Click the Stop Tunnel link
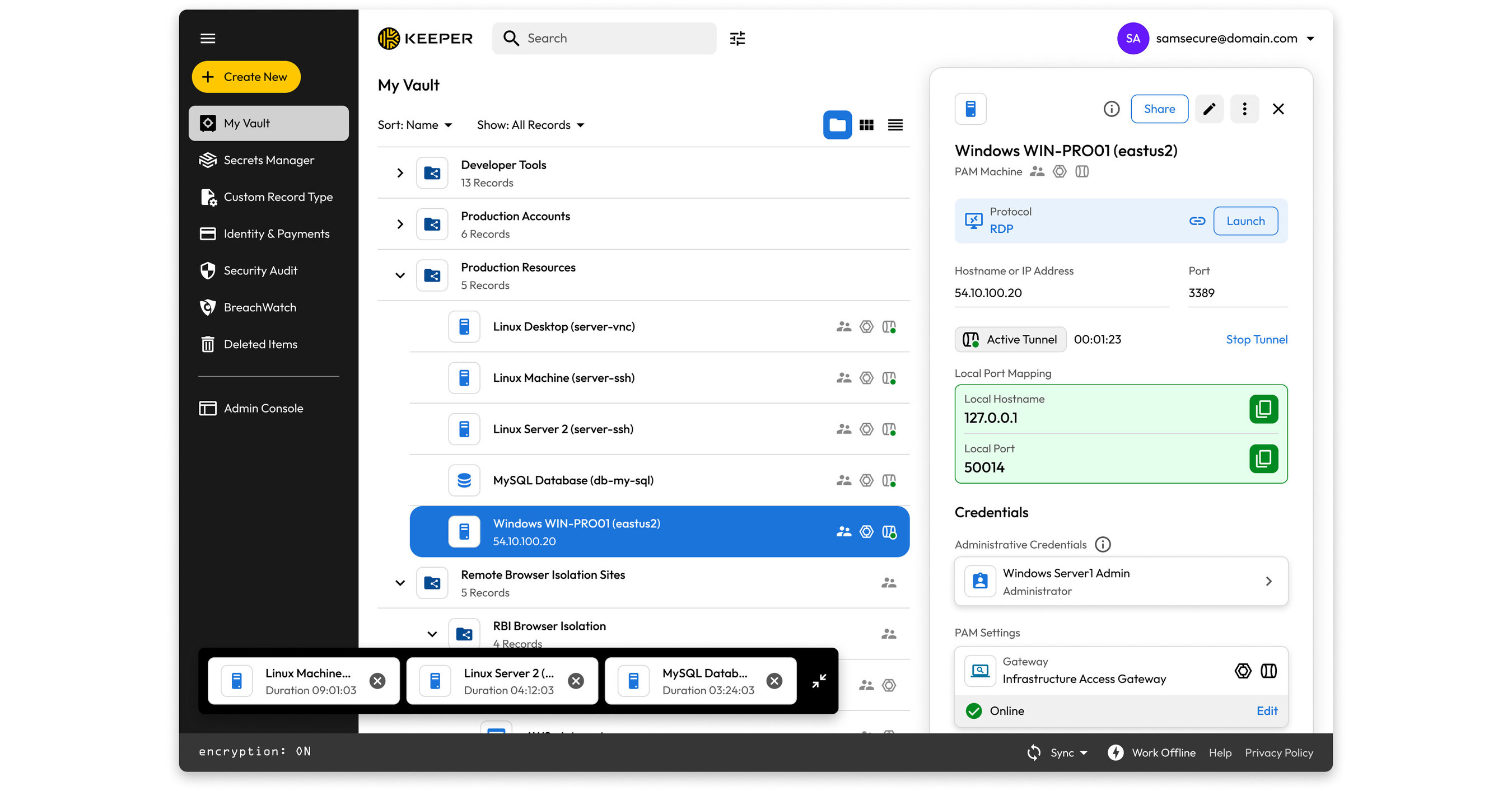Image resolution: width=1512 pixels, height=791 pixels. (x=1256, y=339)
